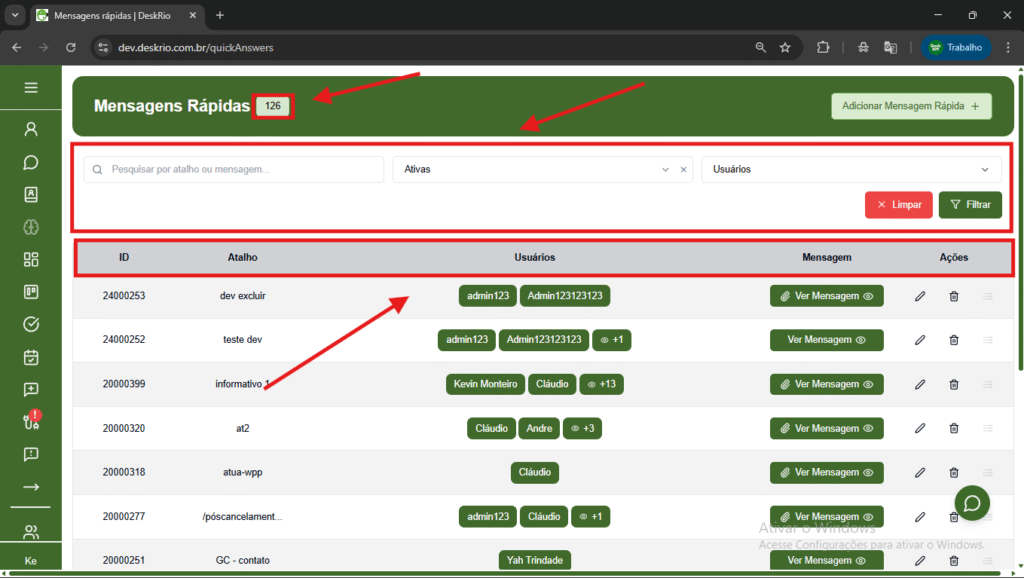Click the floating green chat widget

click(972, 502)
